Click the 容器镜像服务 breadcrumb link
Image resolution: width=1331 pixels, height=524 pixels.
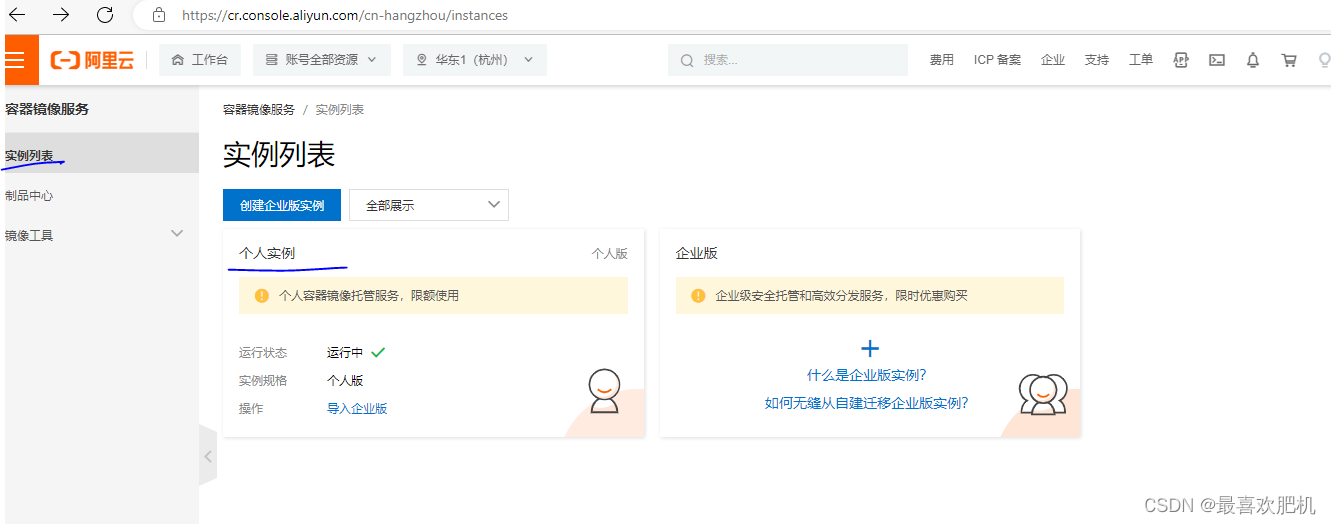259,110
